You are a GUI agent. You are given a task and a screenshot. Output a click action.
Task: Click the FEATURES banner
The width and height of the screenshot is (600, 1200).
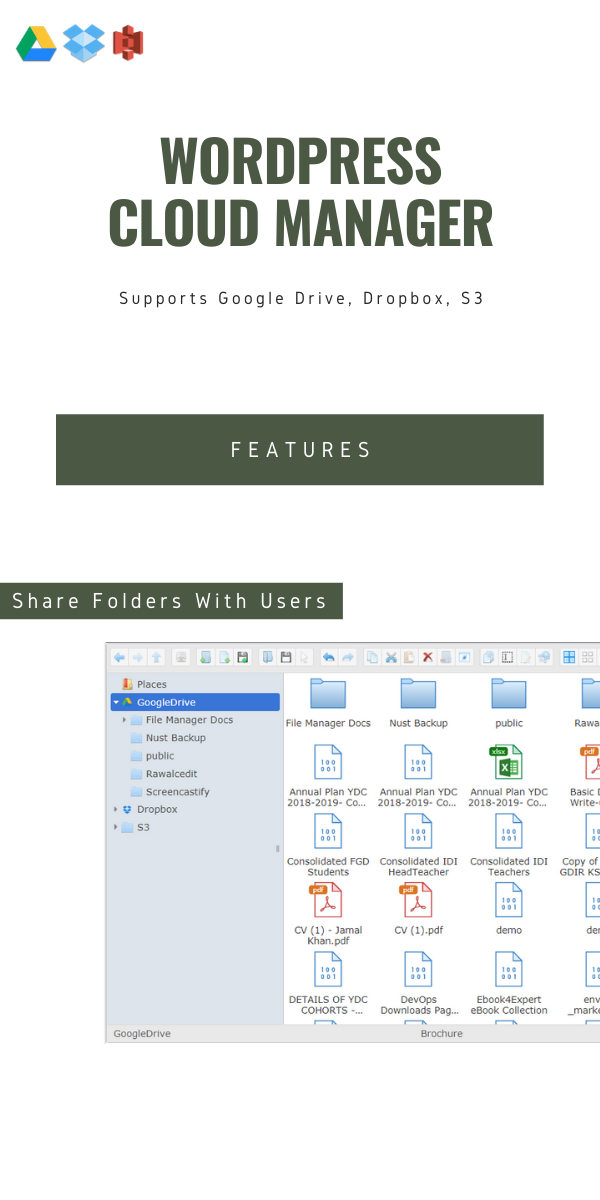[x=300, y=450]
